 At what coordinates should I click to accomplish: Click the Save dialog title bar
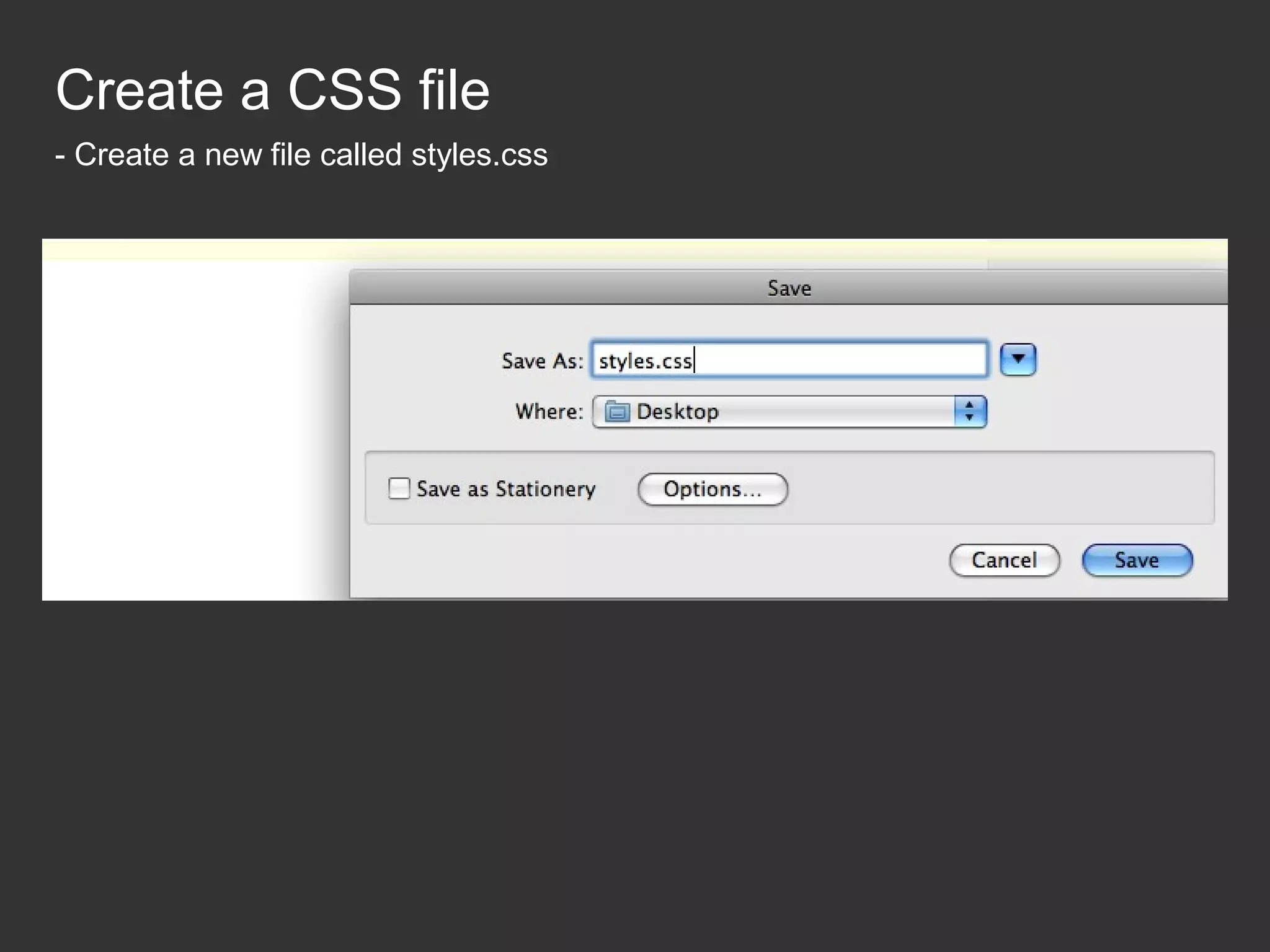pyautogui.click(x=788, y=288)
